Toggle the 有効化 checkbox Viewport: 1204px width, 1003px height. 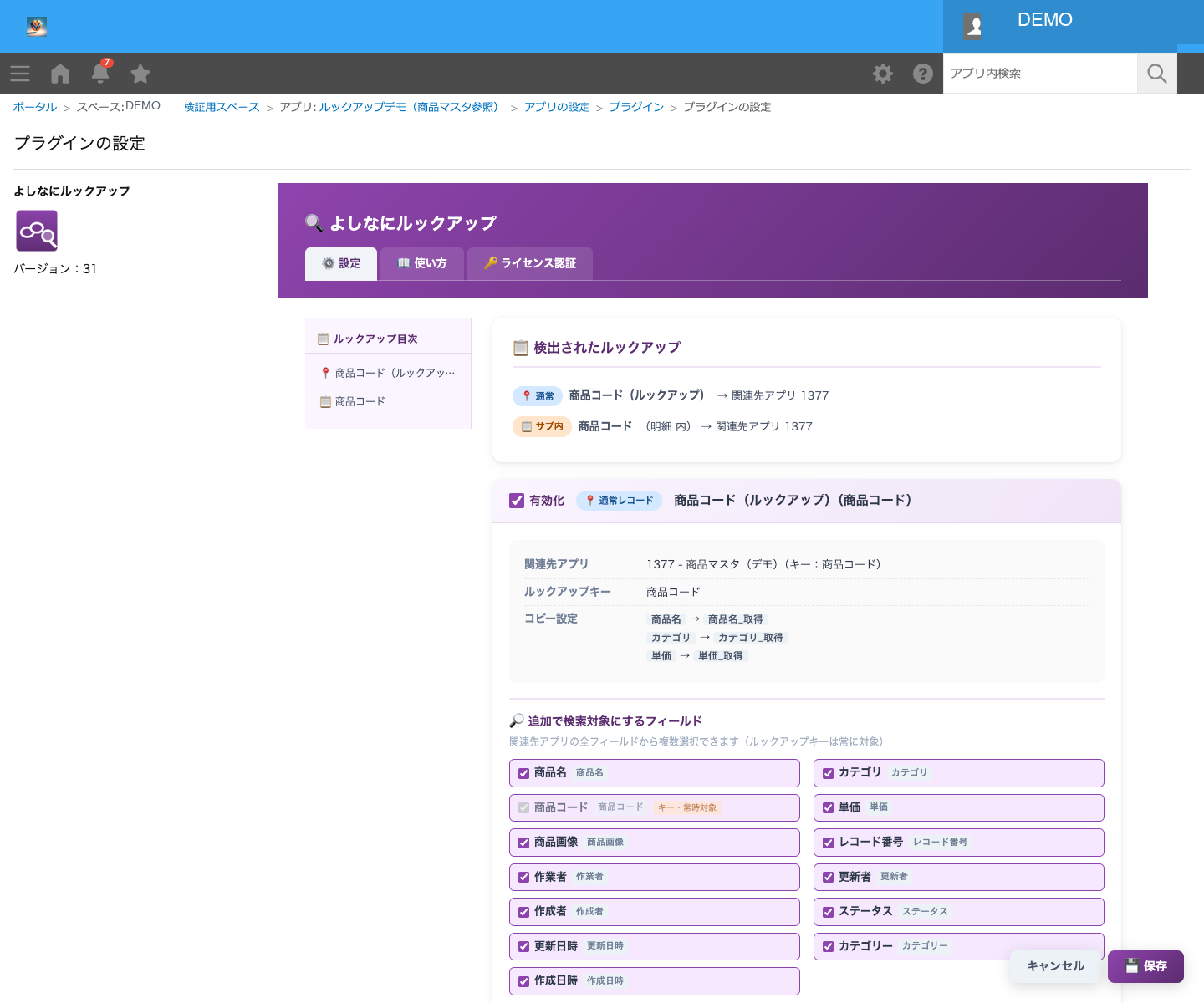pos(517,501)
